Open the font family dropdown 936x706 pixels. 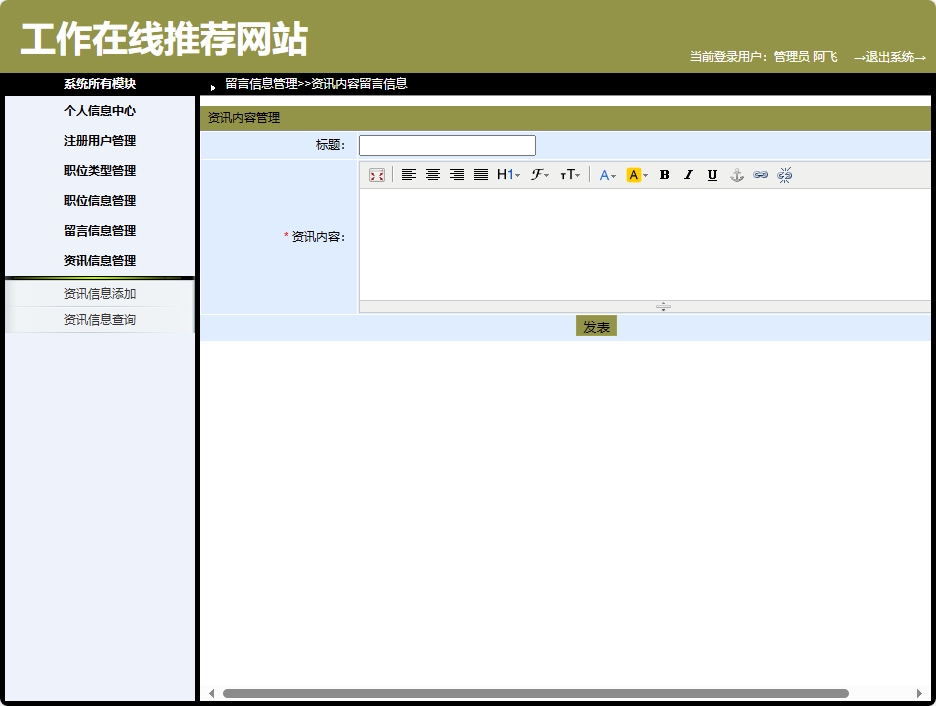[539, 175]
